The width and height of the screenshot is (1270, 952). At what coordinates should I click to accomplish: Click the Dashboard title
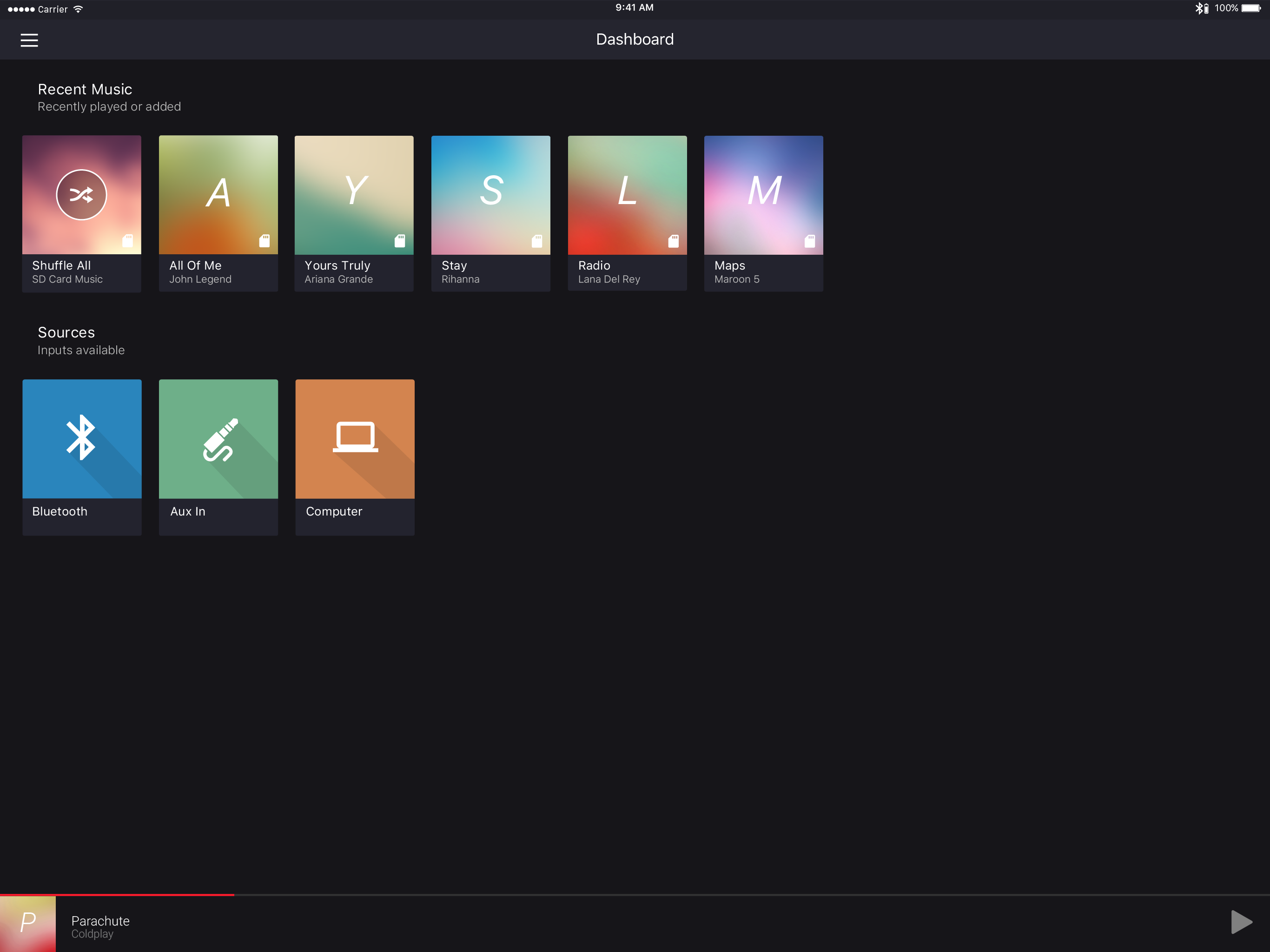pyautogui.click(x=635, y=39)
